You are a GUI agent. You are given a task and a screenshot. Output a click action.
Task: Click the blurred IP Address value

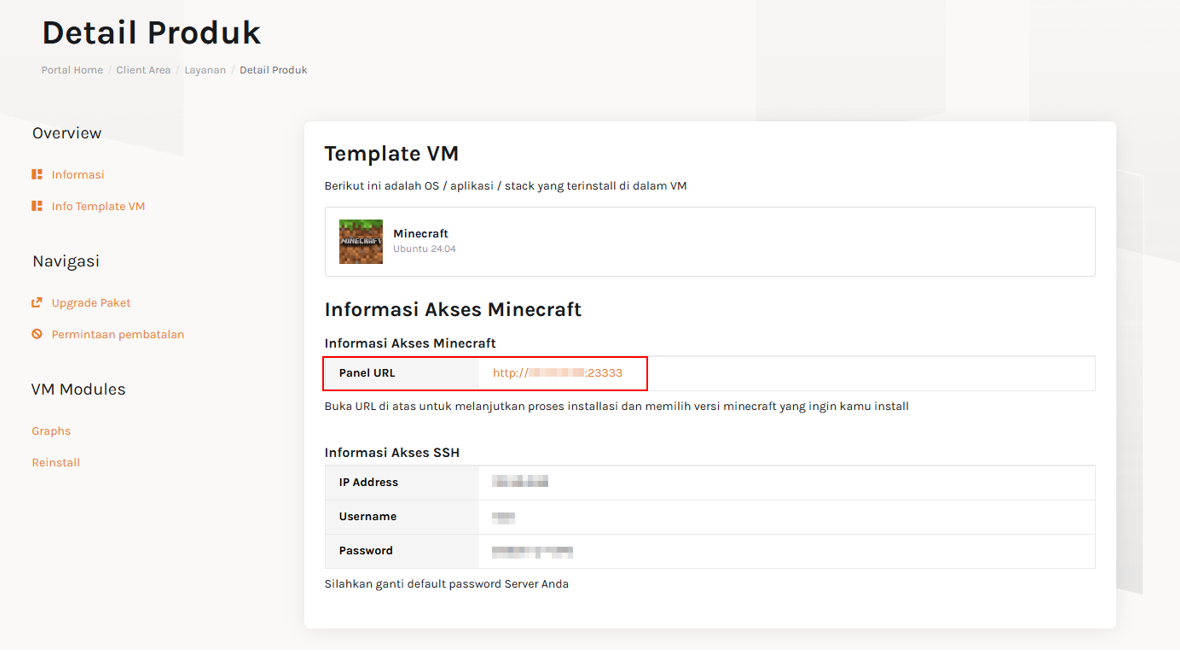click(520, 480)
